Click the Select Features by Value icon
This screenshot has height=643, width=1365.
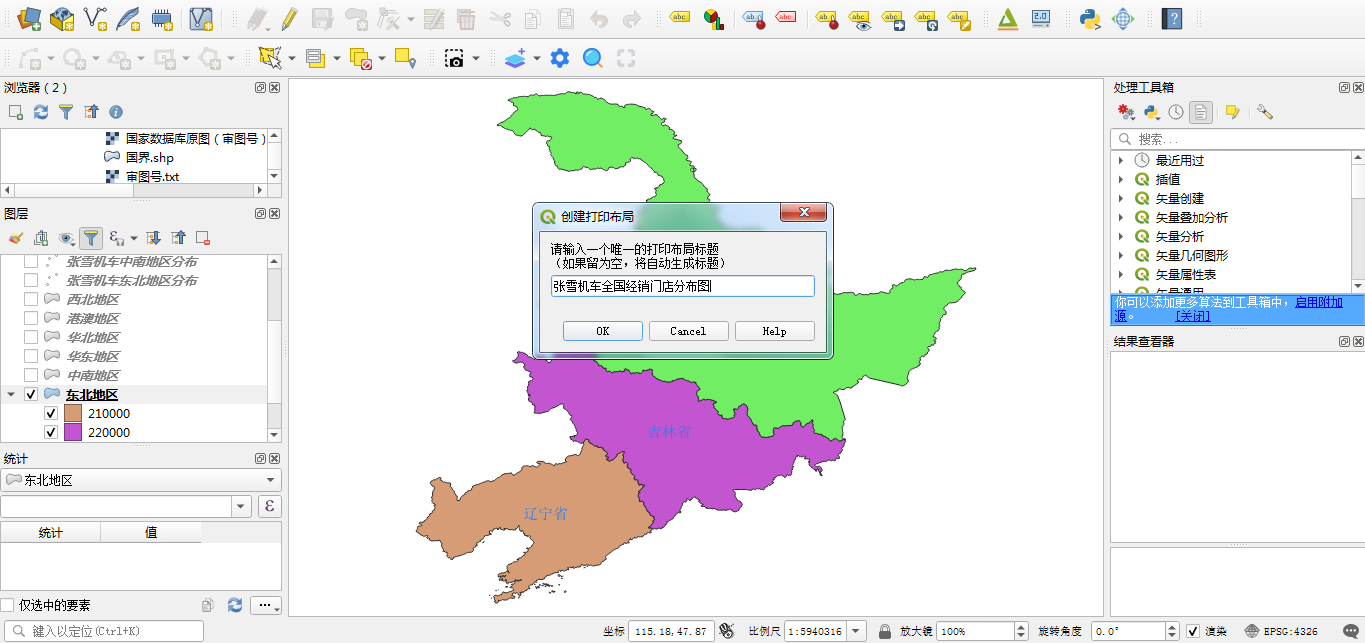pyautogui.click(x=316, y=58)
